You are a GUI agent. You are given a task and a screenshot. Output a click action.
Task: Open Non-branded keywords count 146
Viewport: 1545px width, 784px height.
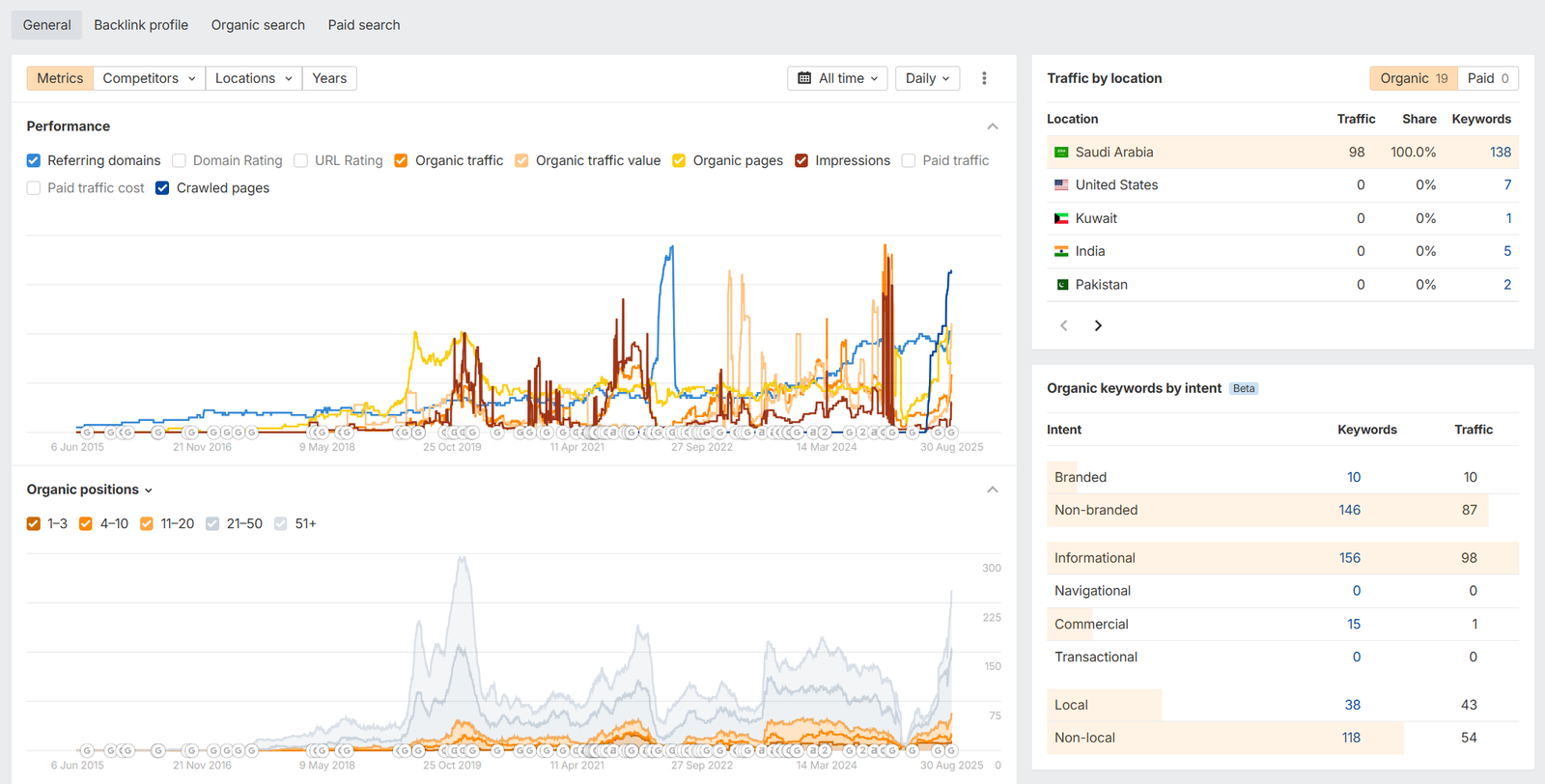(1349, 510)
